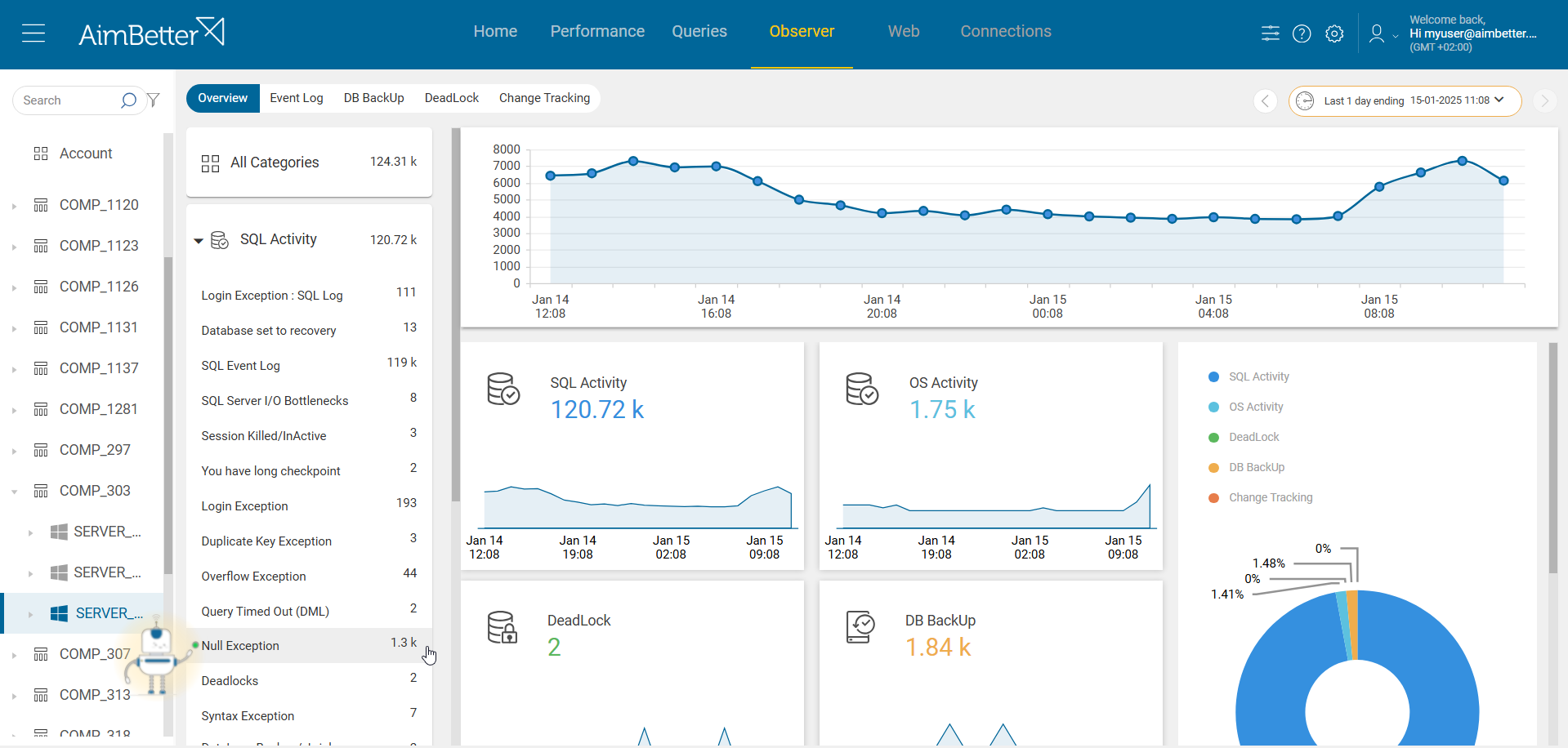The height and width of the screenshot is (748, 1568).
Task: Select SQL Event Log row
Action: [x=309, y=365]
